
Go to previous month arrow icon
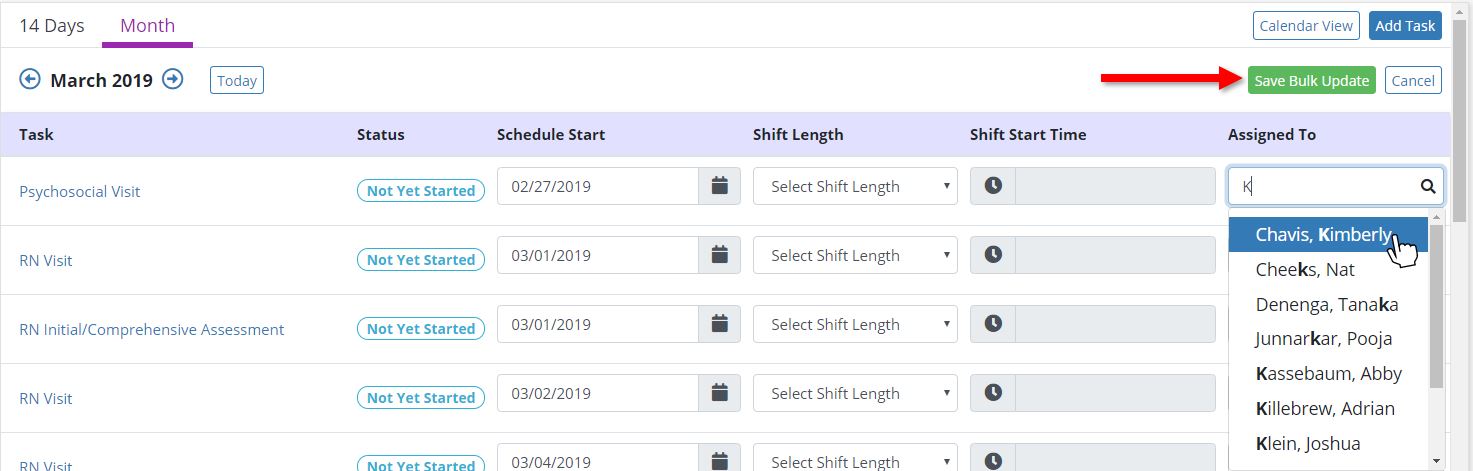pyautogui.click(x=30, y=79)
